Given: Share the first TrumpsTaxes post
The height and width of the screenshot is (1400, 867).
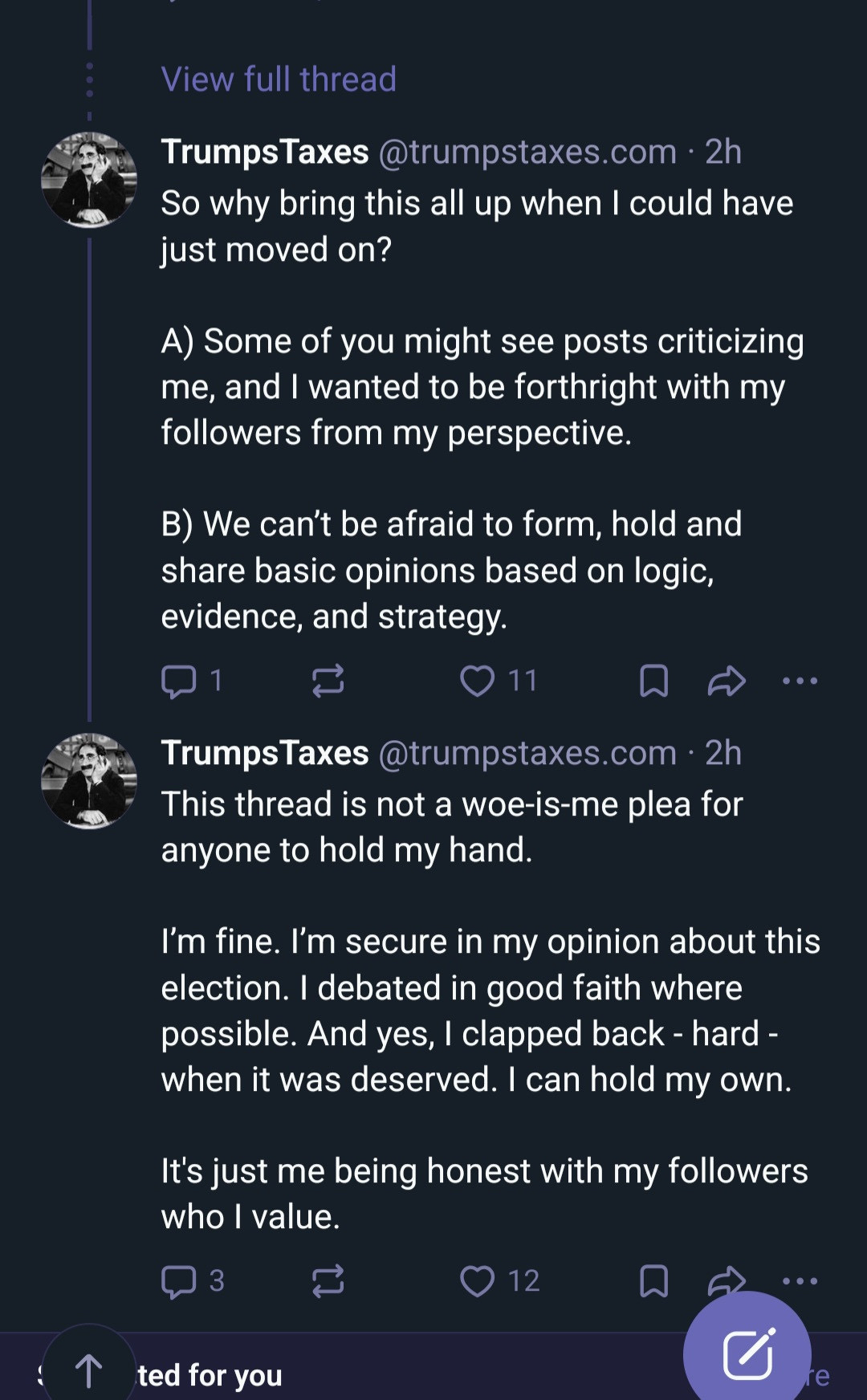Looking at the screenshot, I should pos(726,681).
